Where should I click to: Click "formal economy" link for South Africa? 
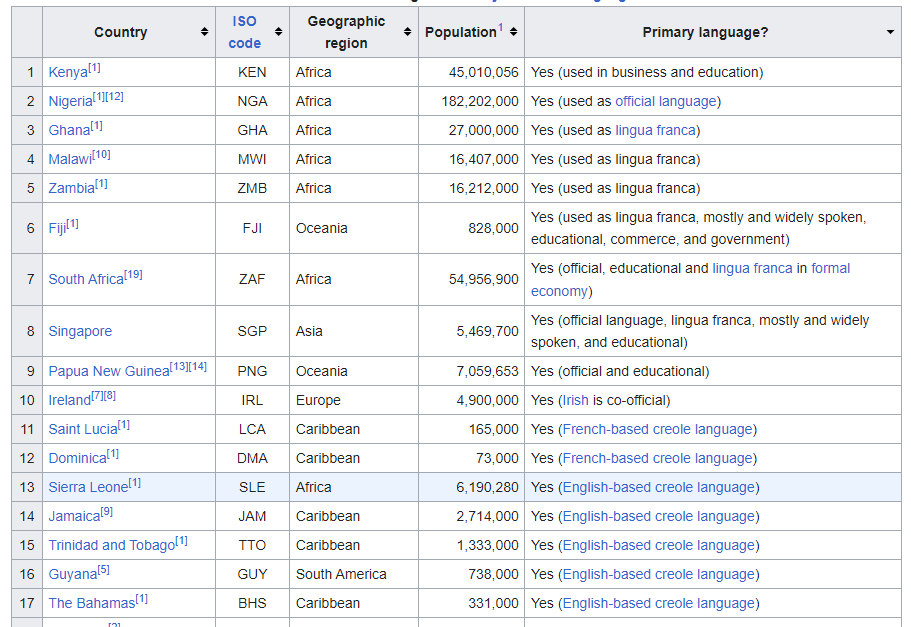click(830, 268)
